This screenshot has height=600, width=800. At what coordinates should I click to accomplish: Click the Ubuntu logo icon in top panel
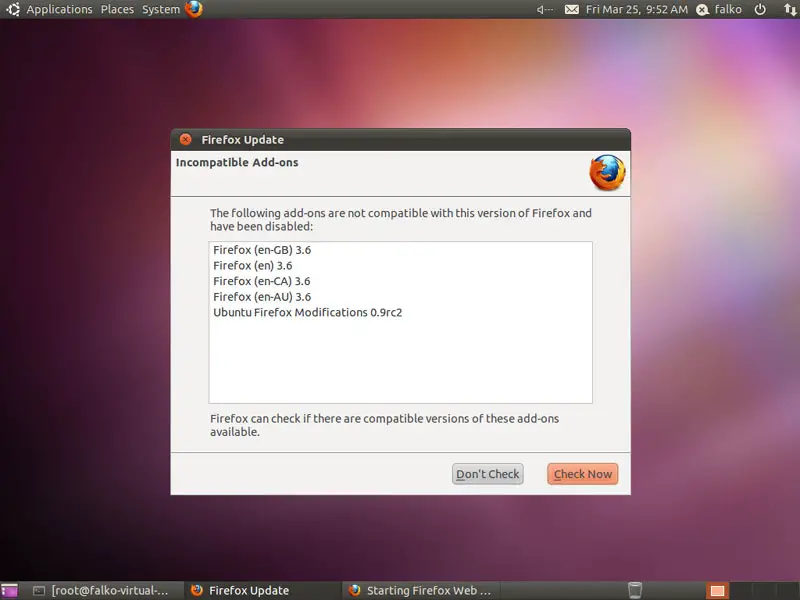[x=13, y=9]
